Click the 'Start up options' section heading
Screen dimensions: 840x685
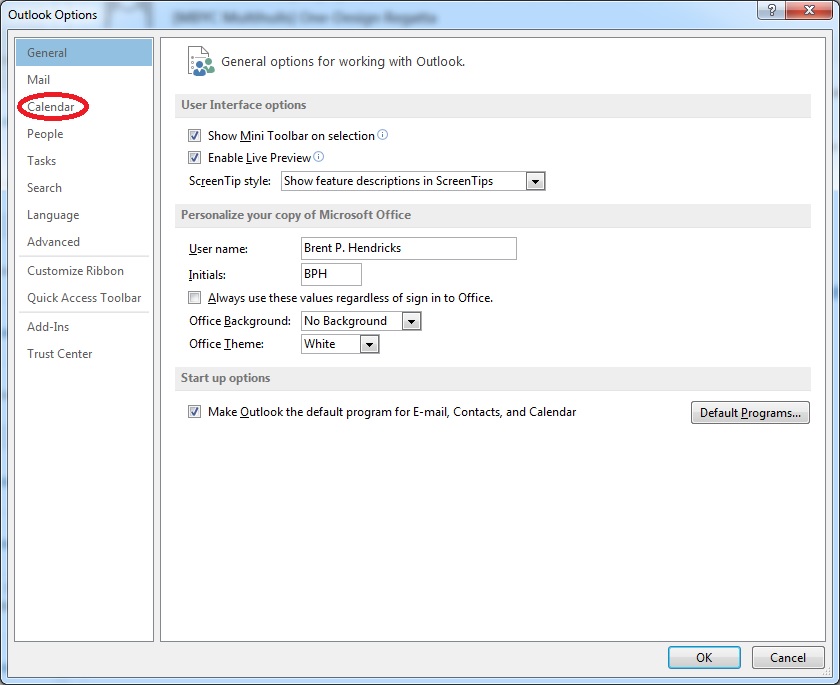tap(226, 378)
